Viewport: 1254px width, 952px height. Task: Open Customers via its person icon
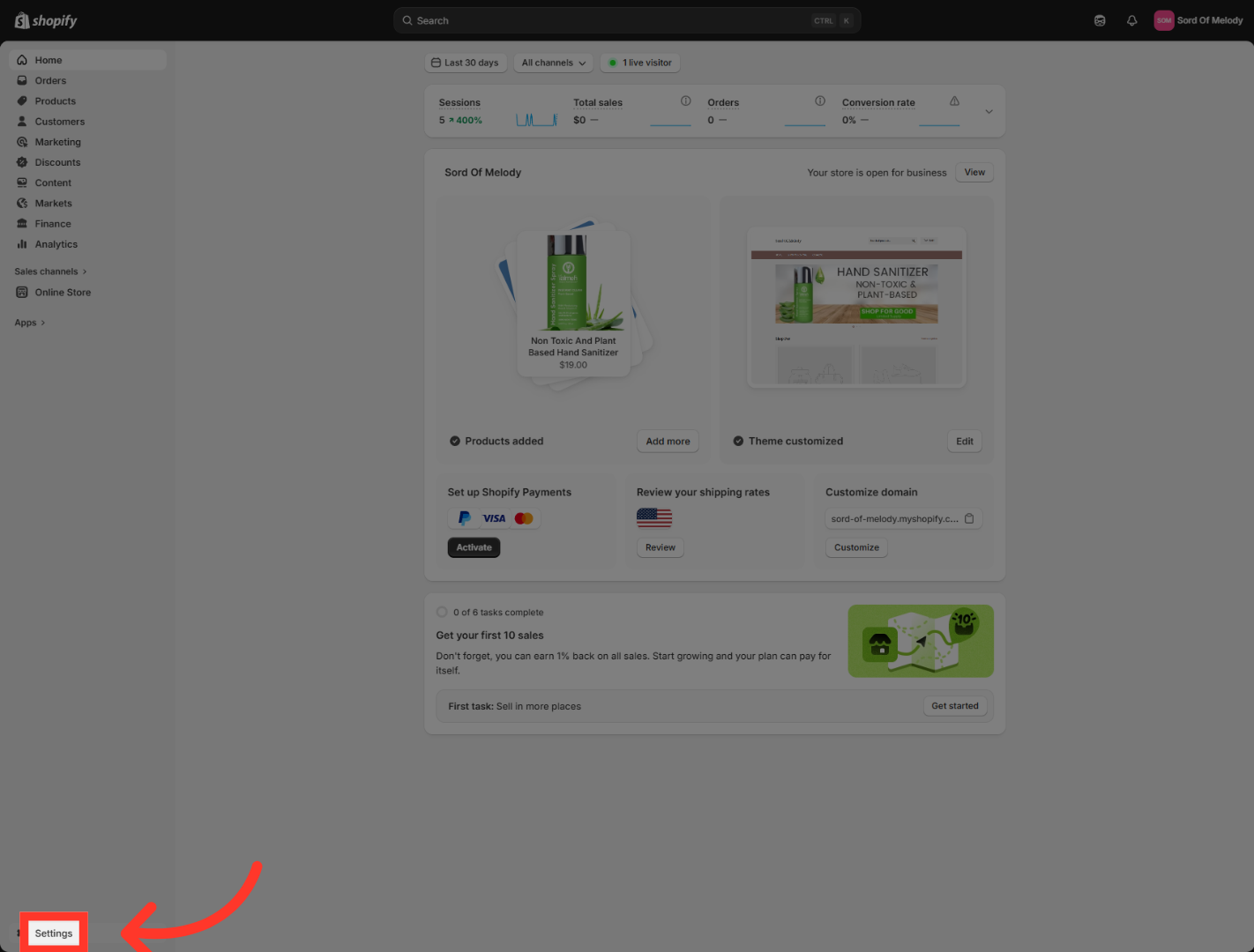(x=22, y=122)
